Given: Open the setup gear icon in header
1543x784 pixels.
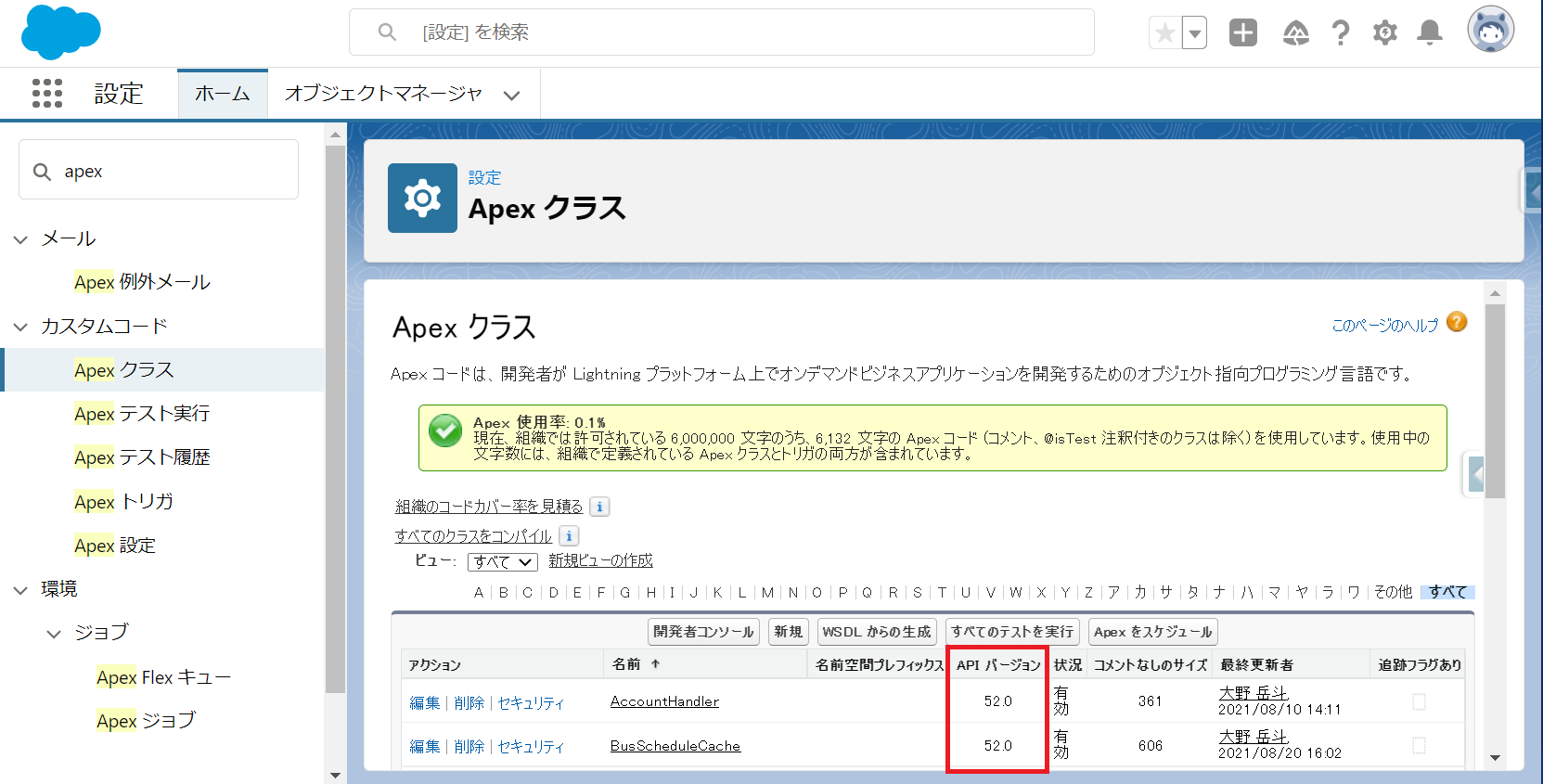Looking at the screenshot, I should [1384, 33].
